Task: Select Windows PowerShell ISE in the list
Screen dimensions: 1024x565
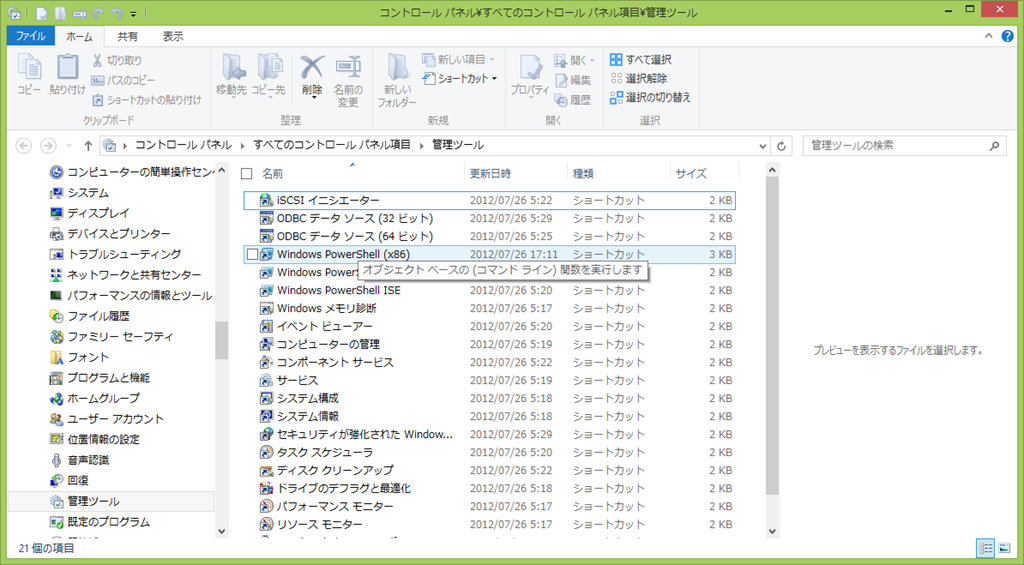Action: pyautogui.click(x=489, y=290)
